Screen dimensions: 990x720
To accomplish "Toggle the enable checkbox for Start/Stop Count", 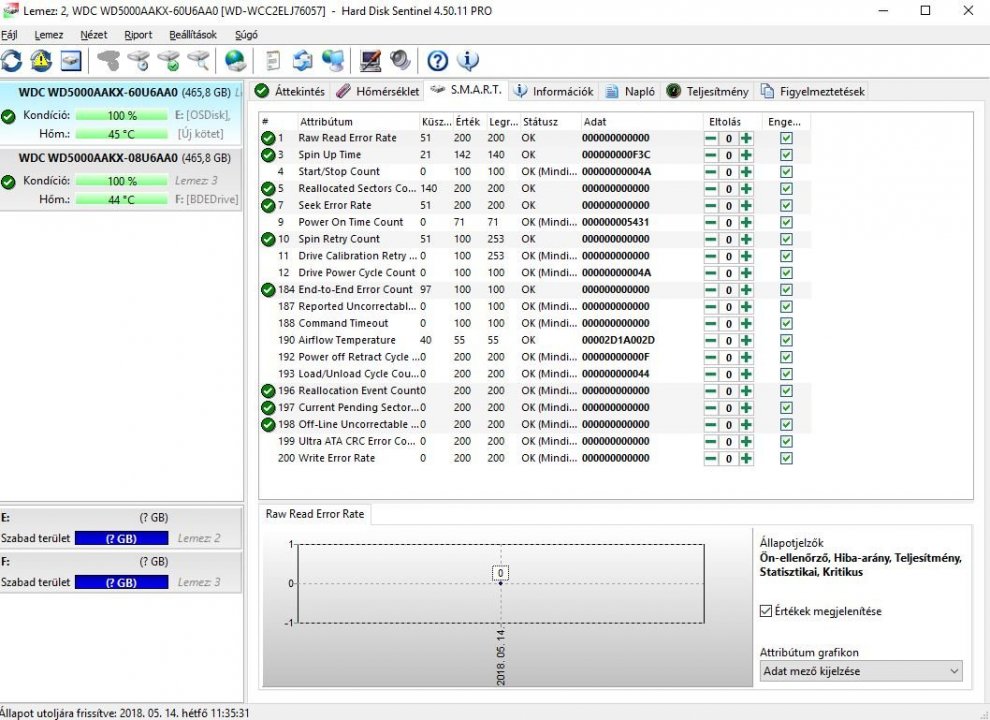I will (786, 172).
